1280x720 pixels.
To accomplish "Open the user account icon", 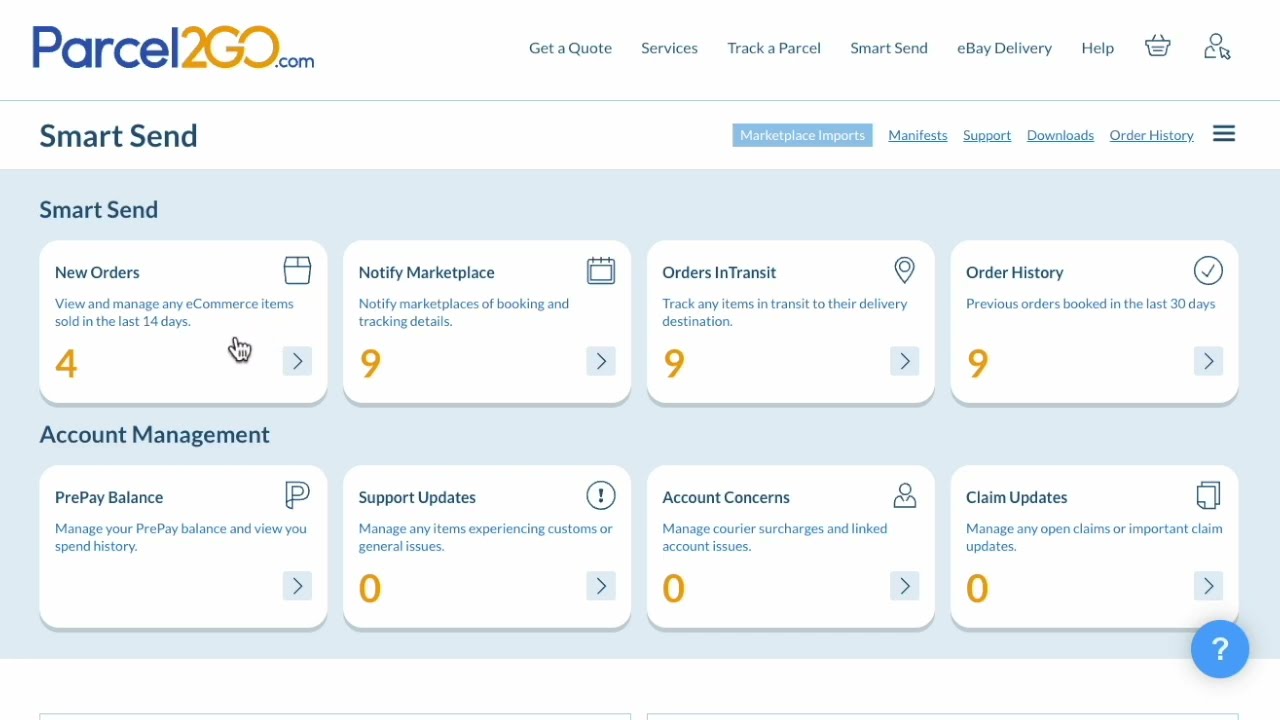I will tap(1217, 47).
